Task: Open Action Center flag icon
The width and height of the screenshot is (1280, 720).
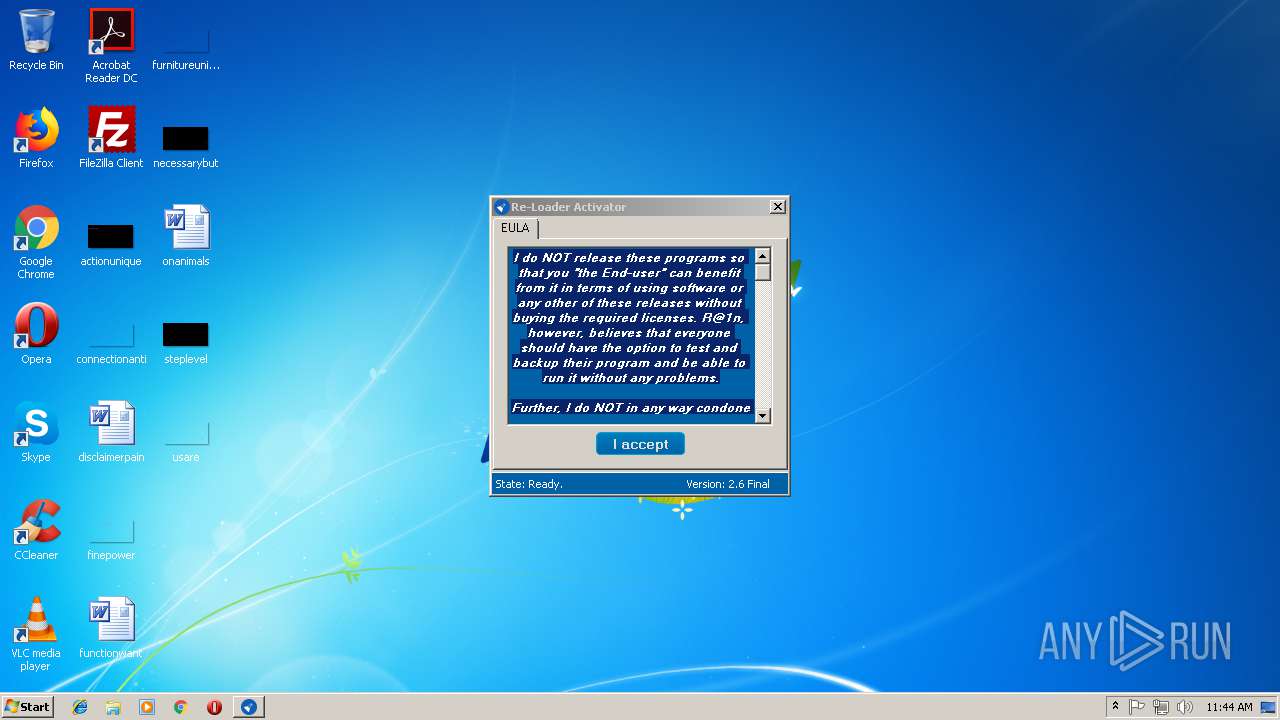Action: 1137,707
